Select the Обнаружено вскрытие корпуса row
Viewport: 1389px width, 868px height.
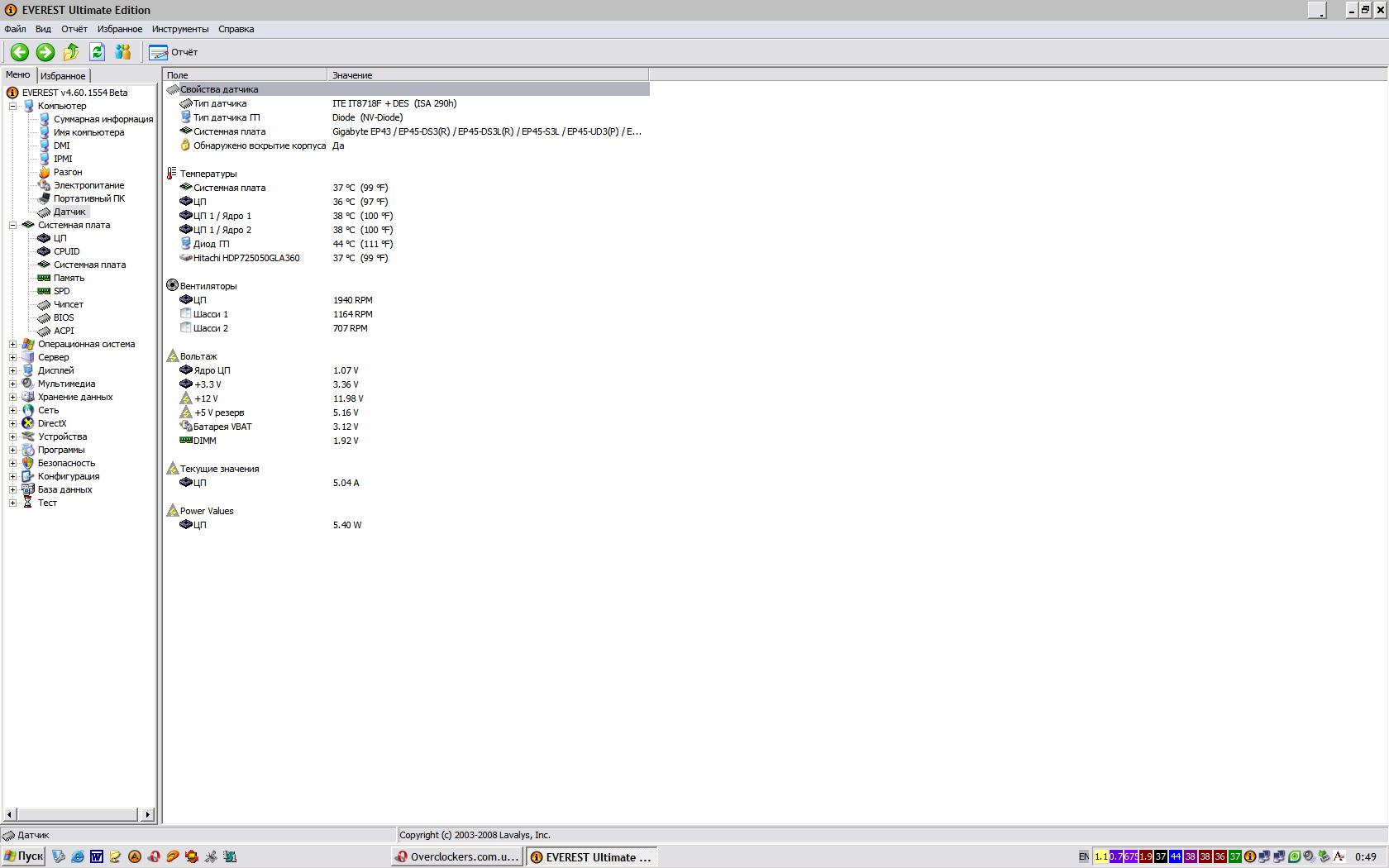[407, 145]
